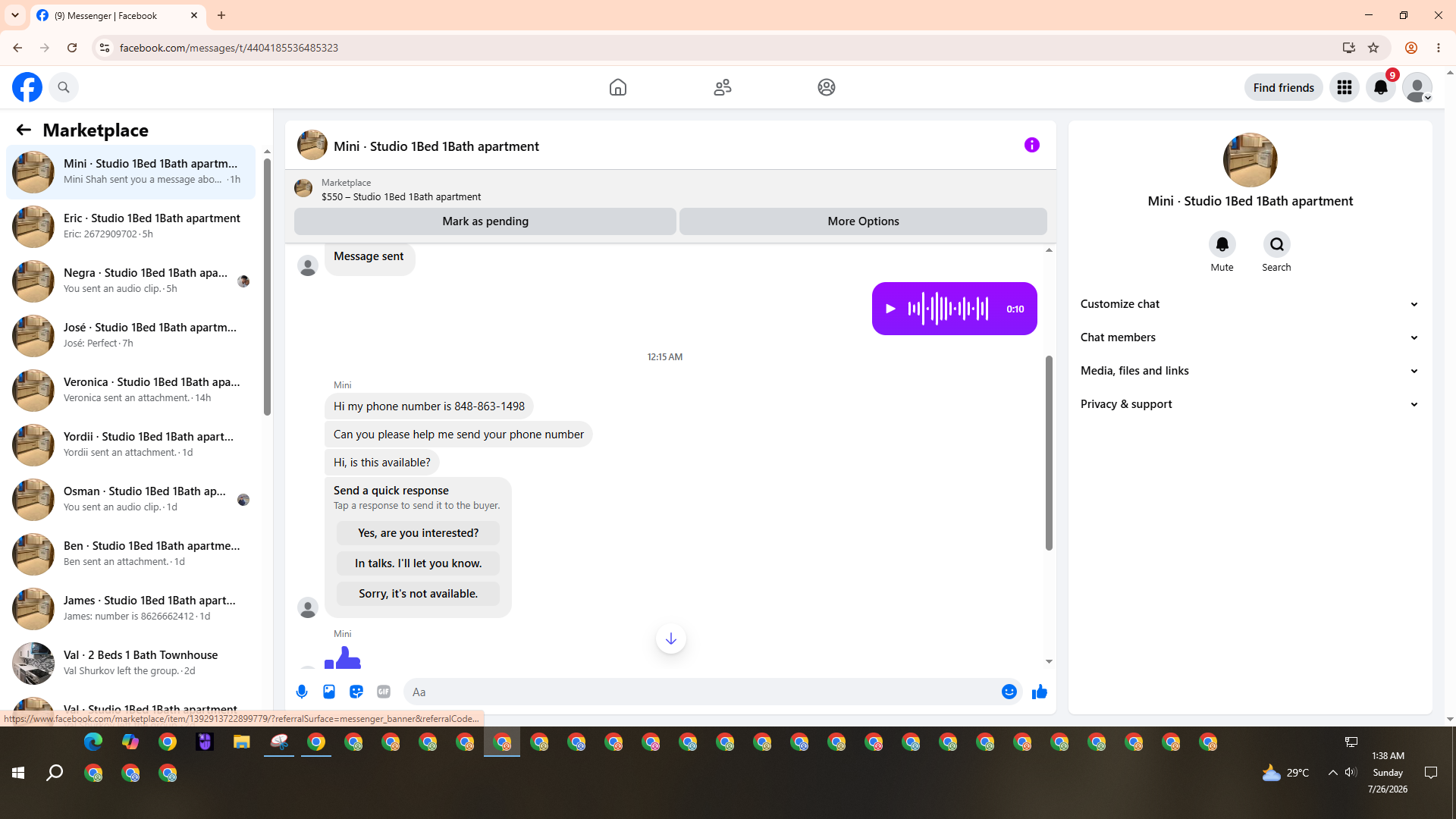Screen dimensions: 1456x819
Task: Open the Windows notification center
Action: tap(1431, 773)
